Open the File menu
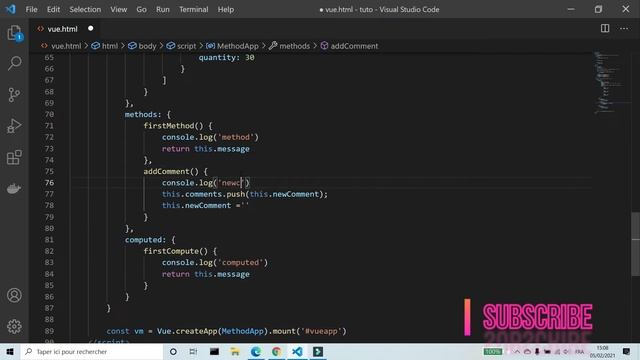Image resolution: width=640 pixels, height=360 pixels. tap(31, 9)
